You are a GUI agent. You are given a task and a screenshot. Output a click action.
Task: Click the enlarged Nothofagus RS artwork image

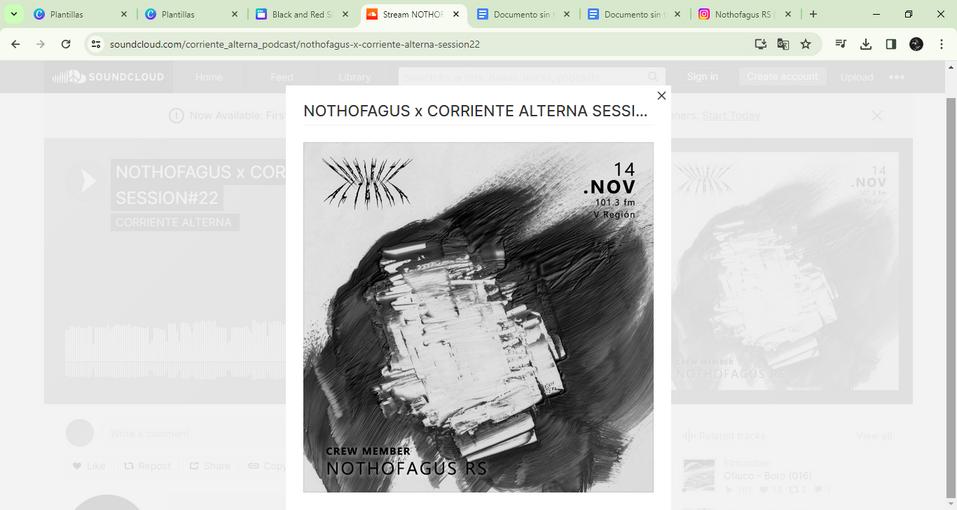click(478, 317)
